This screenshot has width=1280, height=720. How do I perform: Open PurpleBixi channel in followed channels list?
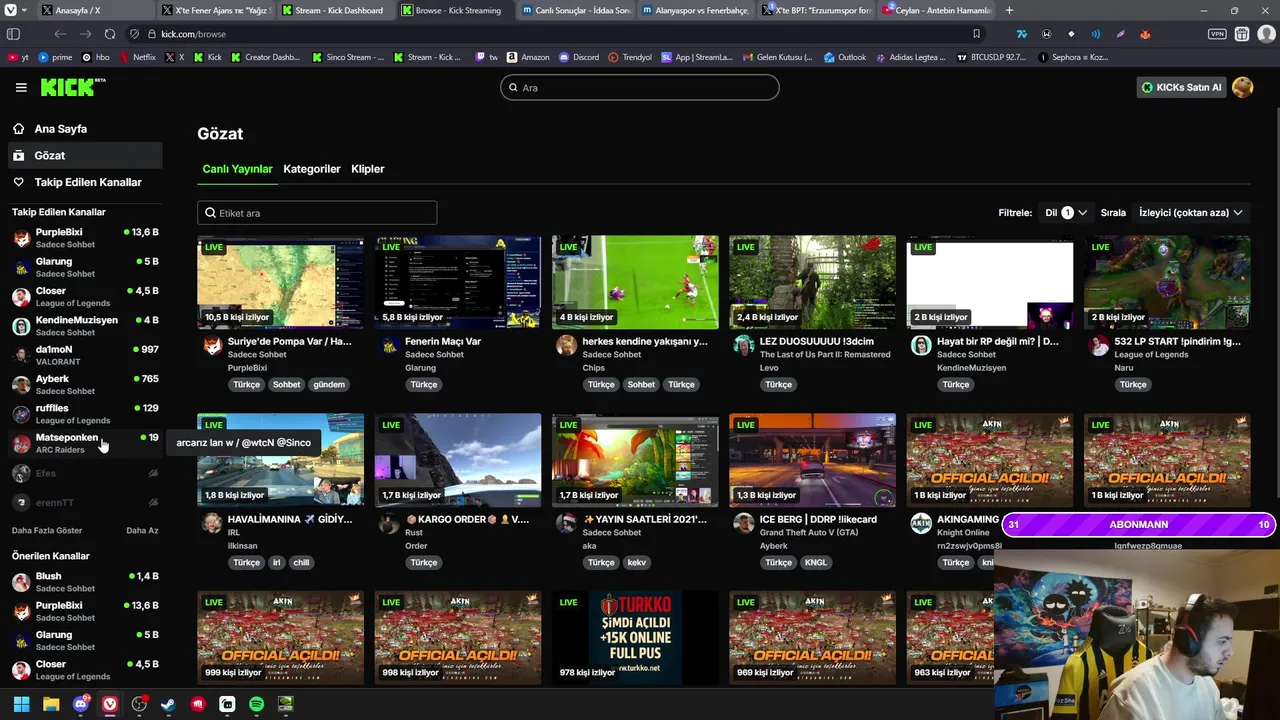click(x=85, y=238)
